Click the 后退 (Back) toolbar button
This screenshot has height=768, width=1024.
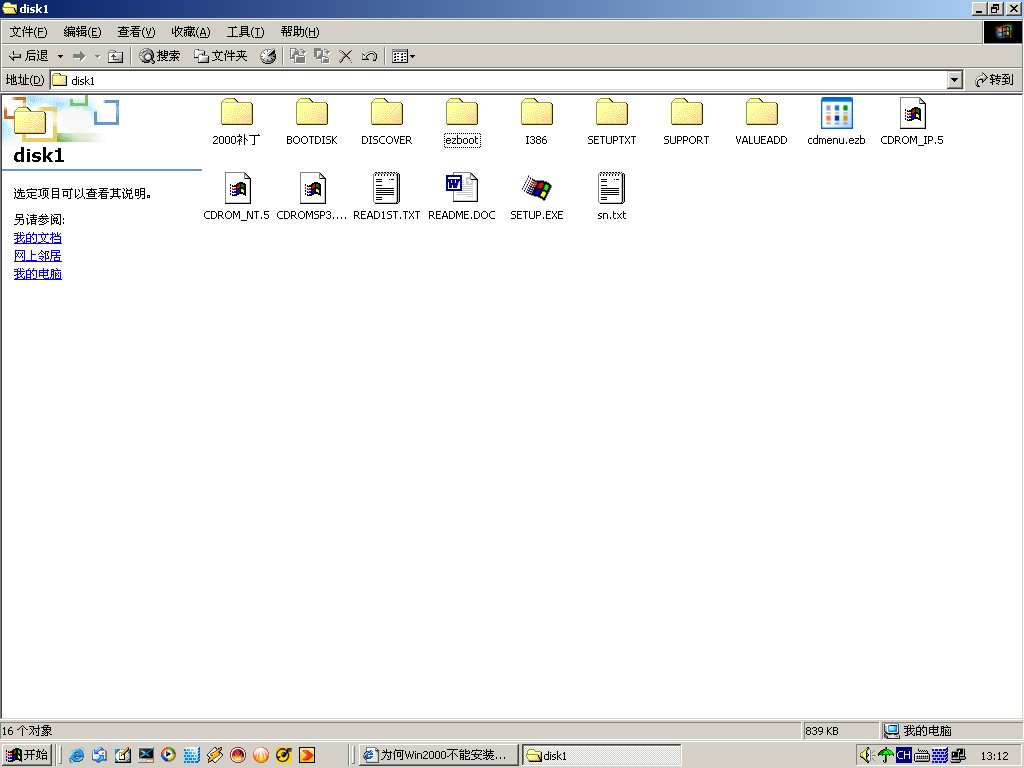28,56
